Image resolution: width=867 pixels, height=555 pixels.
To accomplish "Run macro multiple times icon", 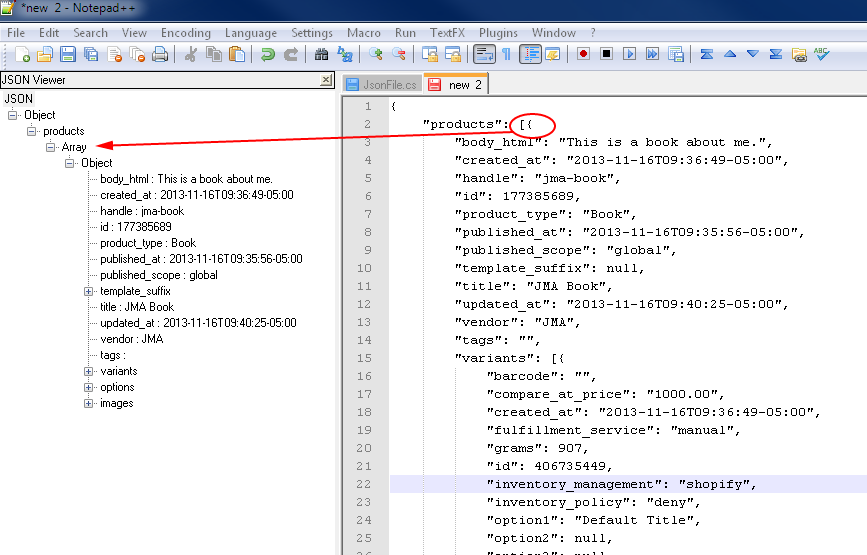I will pyautogui.click(x=652, y=54).
